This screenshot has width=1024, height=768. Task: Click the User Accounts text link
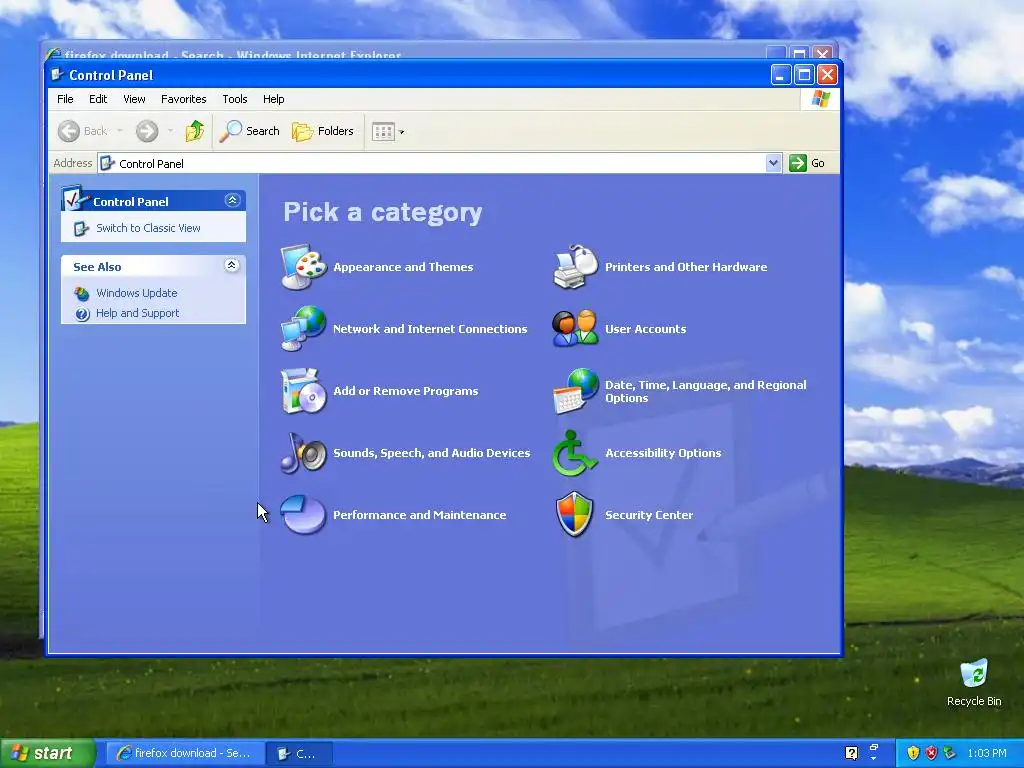coord(645,328)
